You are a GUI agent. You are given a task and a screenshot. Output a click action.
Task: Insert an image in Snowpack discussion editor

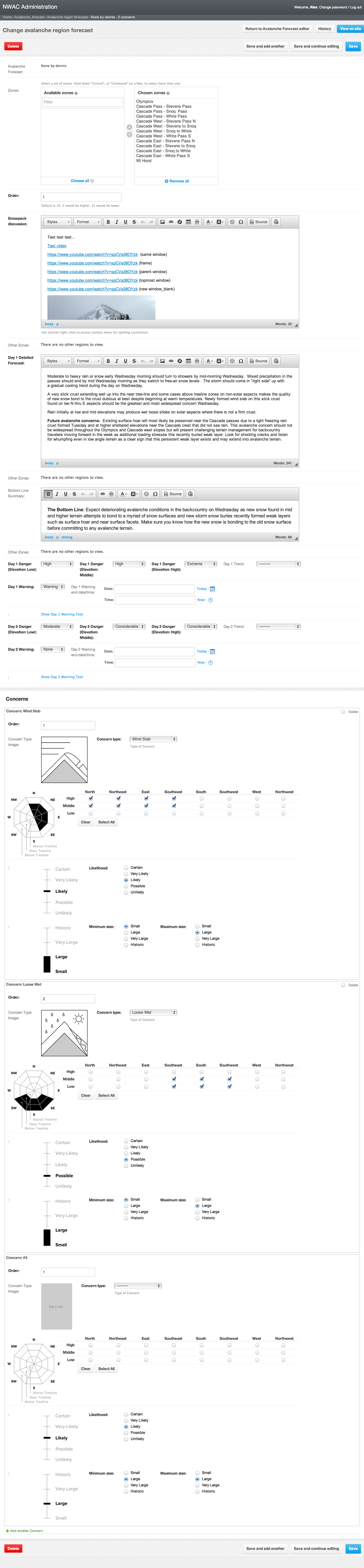[x=163, y=221]
